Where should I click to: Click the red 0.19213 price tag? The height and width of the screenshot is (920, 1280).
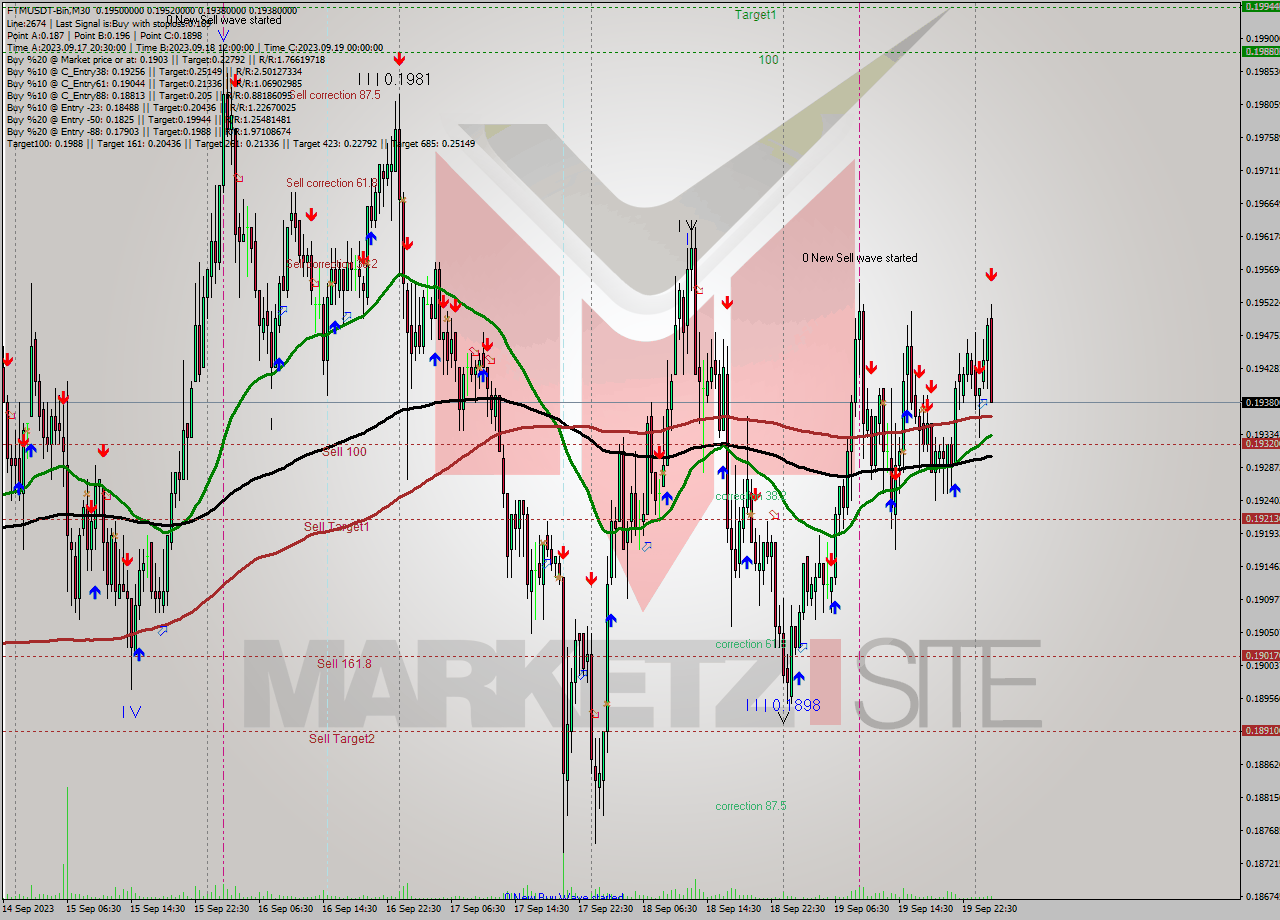click(x=1260, y=518)
